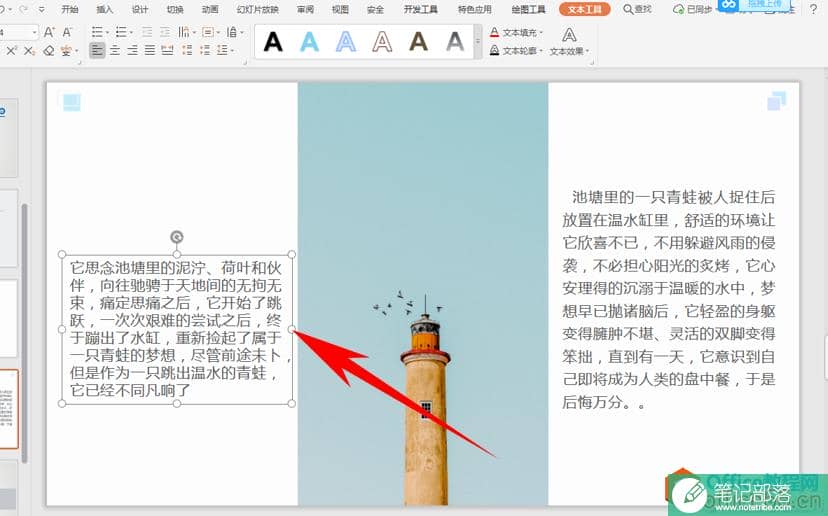
Task: Open paragraph settings dialog launcher
Action: (245, 63)
